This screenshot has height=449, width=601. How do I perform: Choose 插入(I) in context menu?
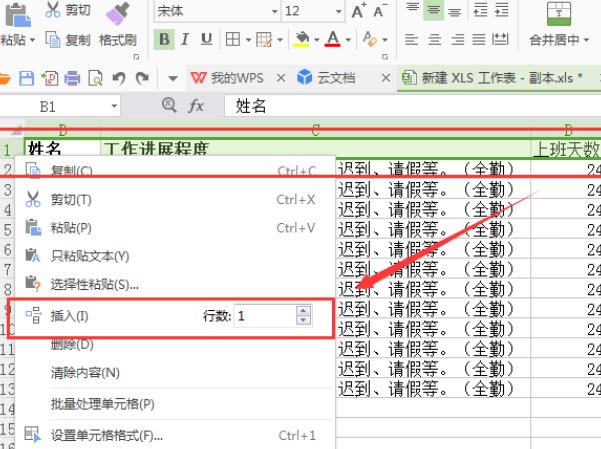click(69, 316)
